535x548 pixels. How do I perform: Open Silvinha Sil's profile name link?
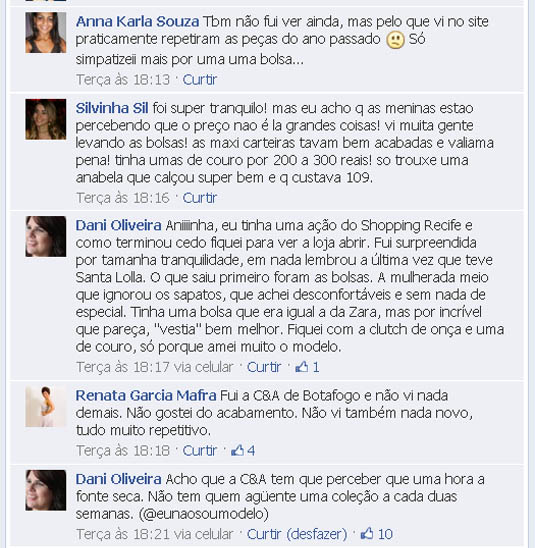pyautogui.click(x=112, y=108)
